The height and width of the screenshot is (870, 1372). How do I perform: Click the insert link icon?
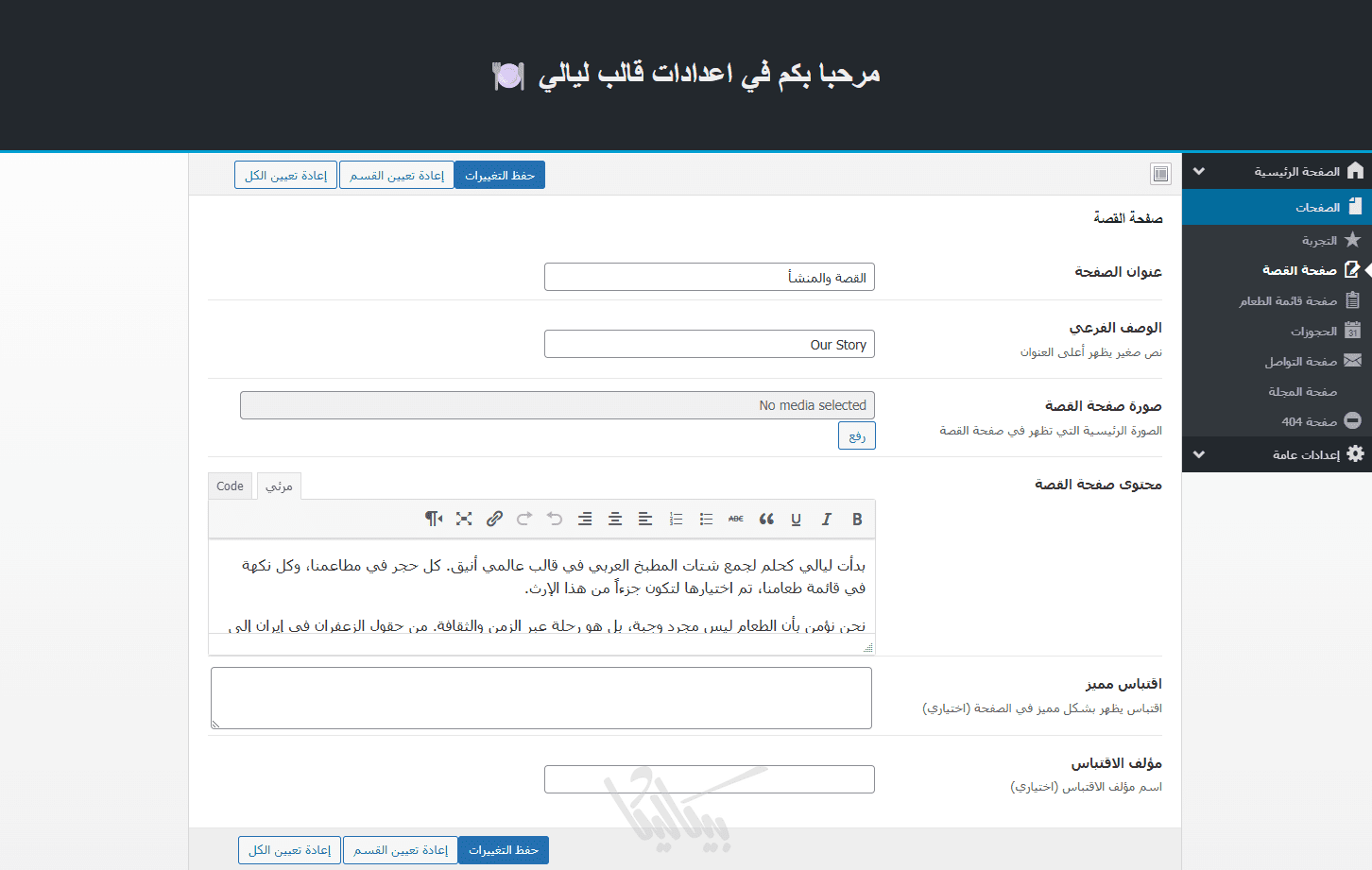point(494,519)
